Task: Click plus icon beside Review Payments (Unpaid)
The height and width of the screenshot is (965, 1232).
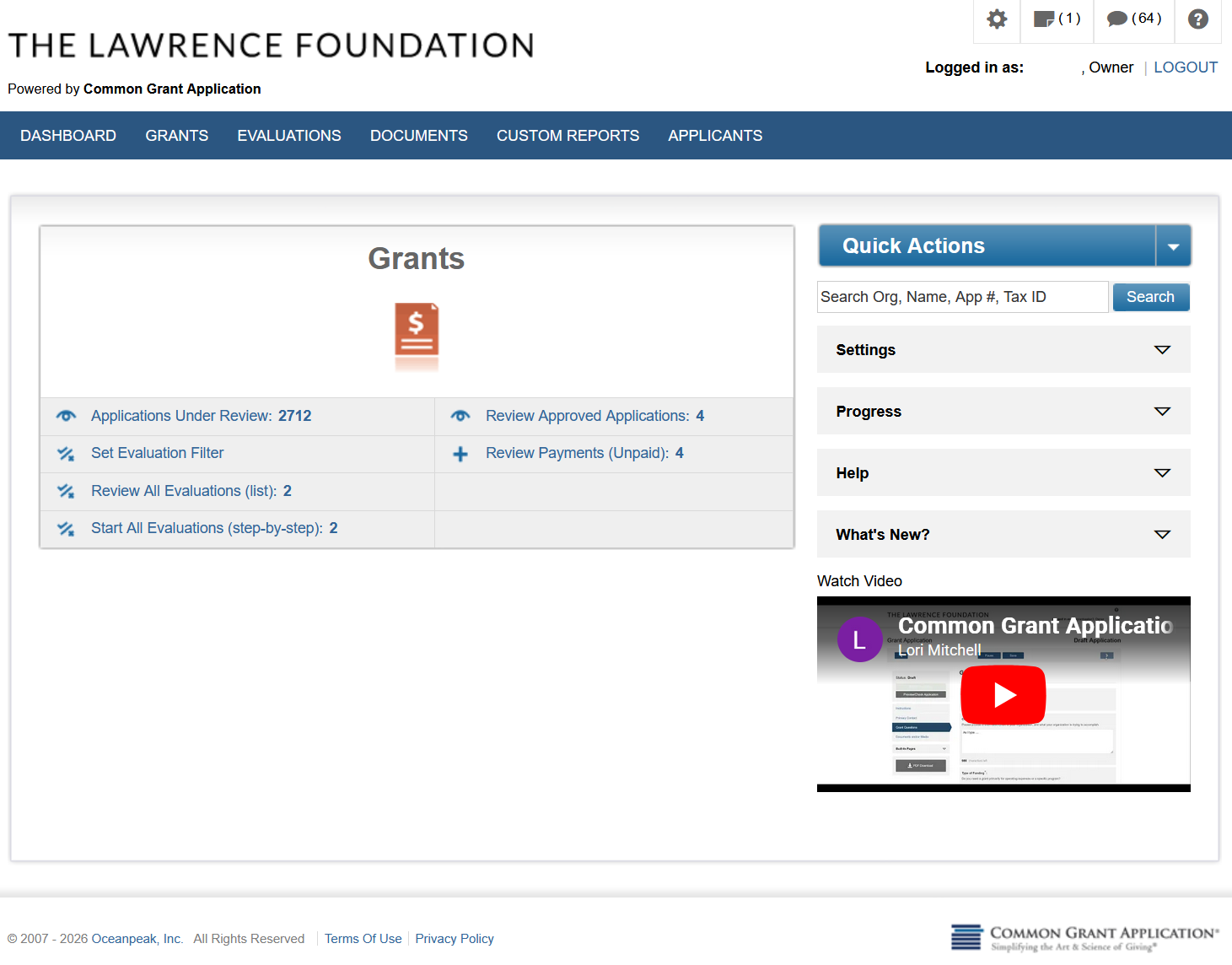Action: 460,454
